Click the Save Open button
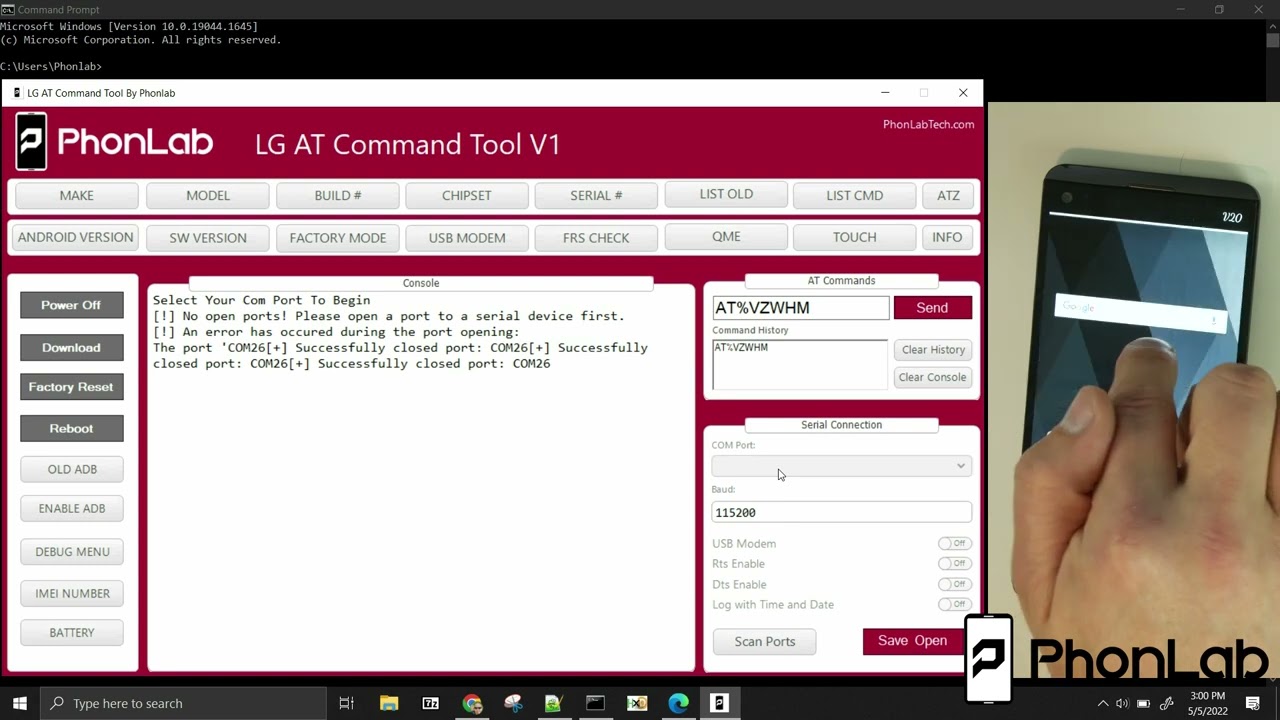Screen dimensions: 1280x720 (912, 641)
